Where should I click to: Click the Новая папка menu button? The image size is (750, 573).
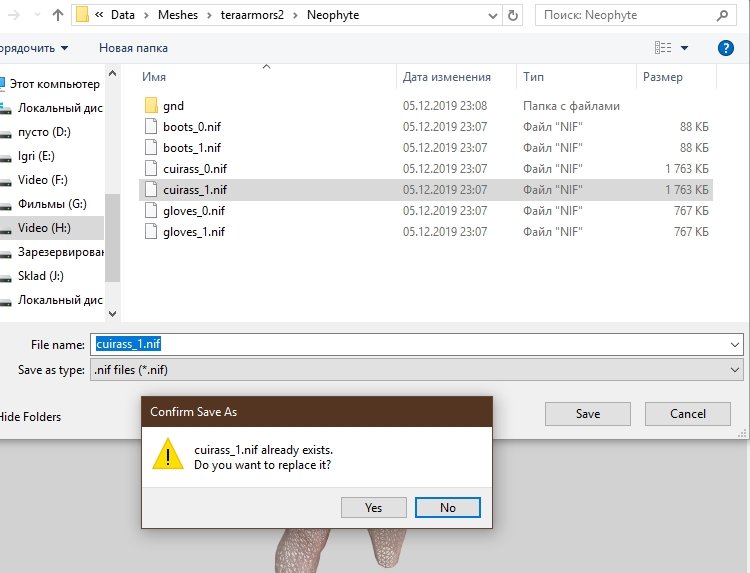(x=133, y=48)
